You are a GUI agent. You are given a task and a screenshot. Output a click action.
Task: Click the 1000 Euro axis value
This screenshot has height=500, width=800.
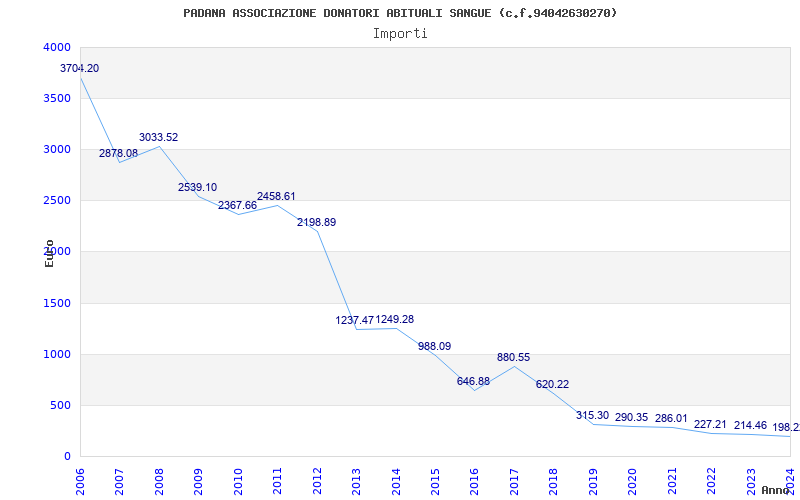58,355
